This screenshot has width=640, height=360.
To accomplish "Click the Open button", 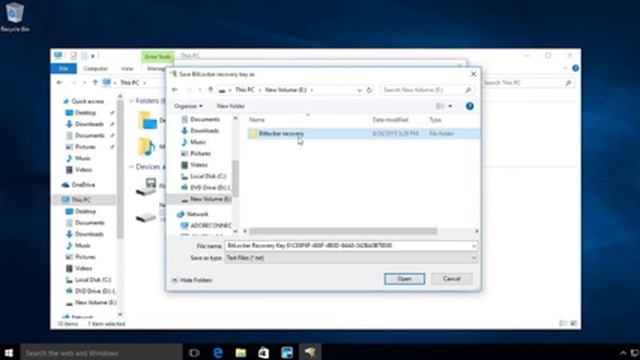I will coord(404,279).
